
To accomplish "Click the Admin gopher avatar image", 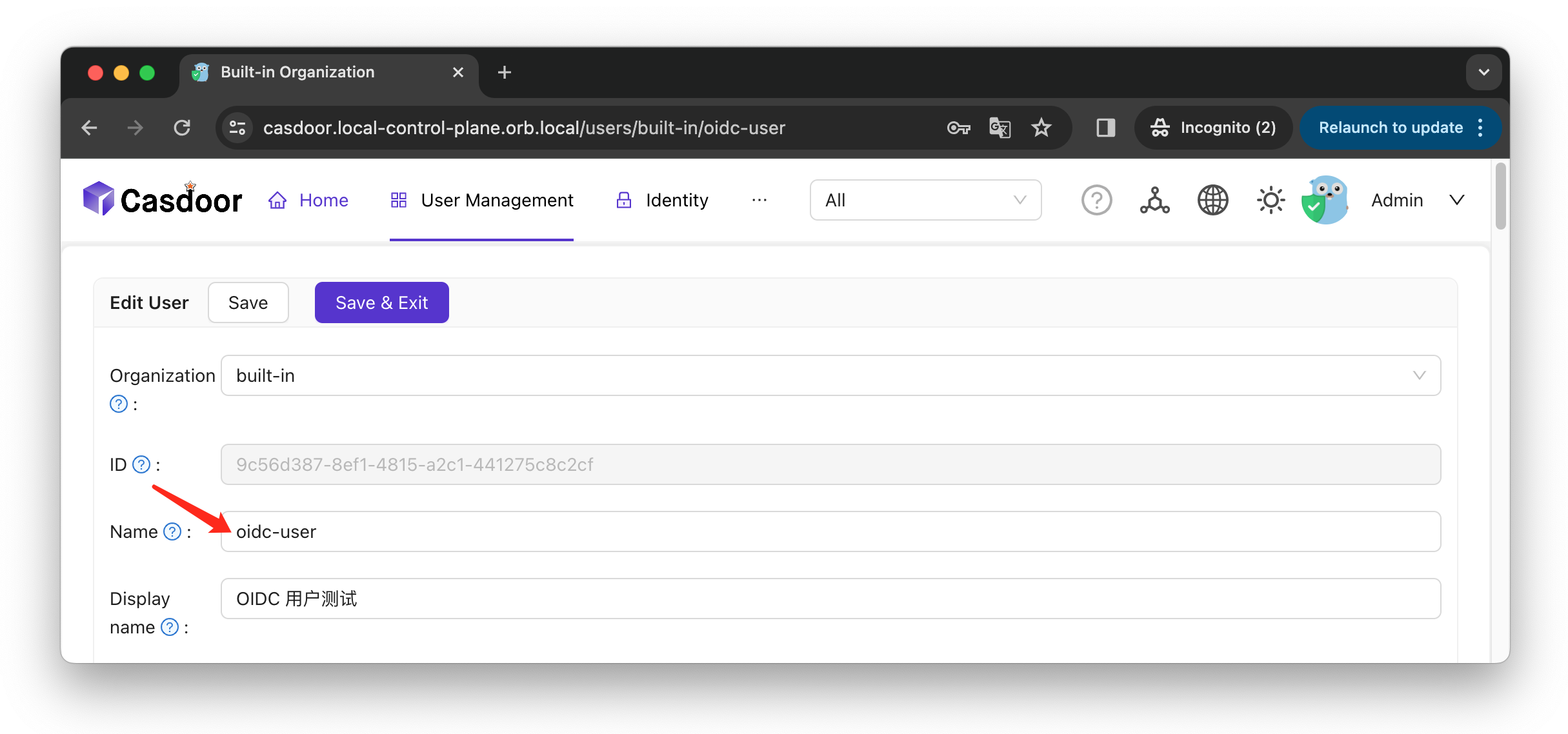I will (x=1325, y=200).
